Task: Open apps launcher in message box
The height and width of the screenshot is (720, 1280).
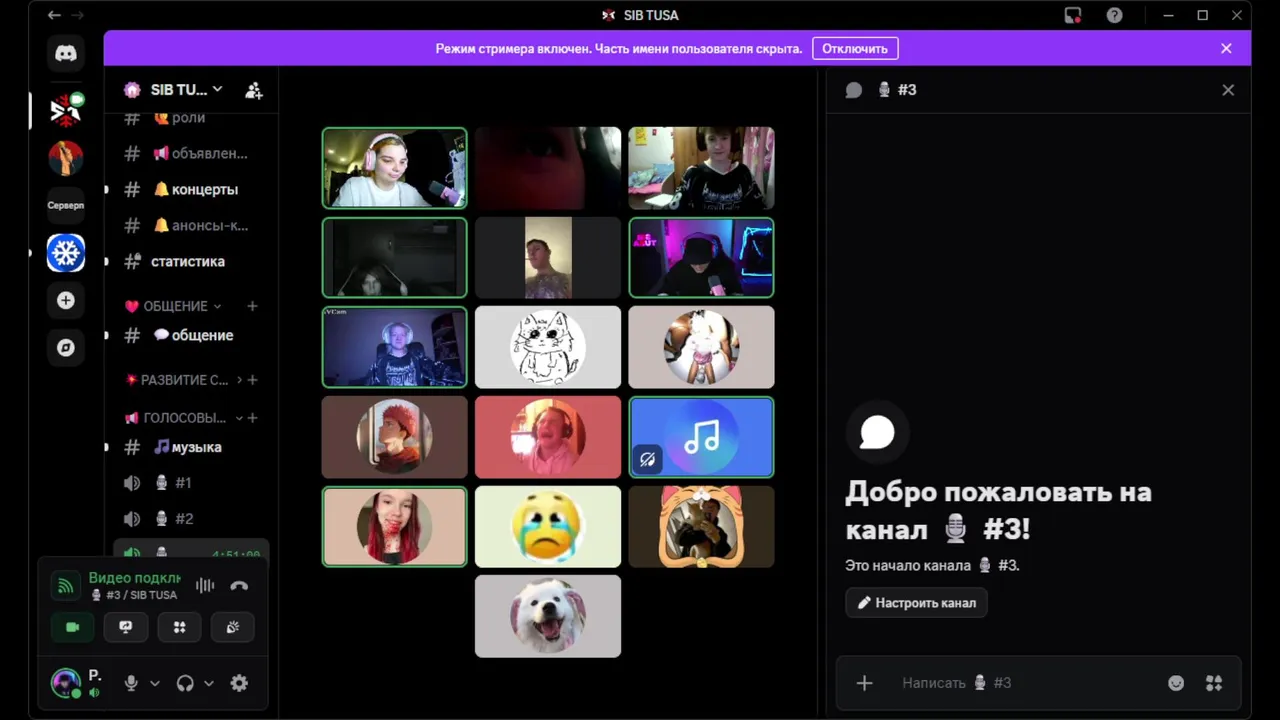Action: tap(1214, 683)
